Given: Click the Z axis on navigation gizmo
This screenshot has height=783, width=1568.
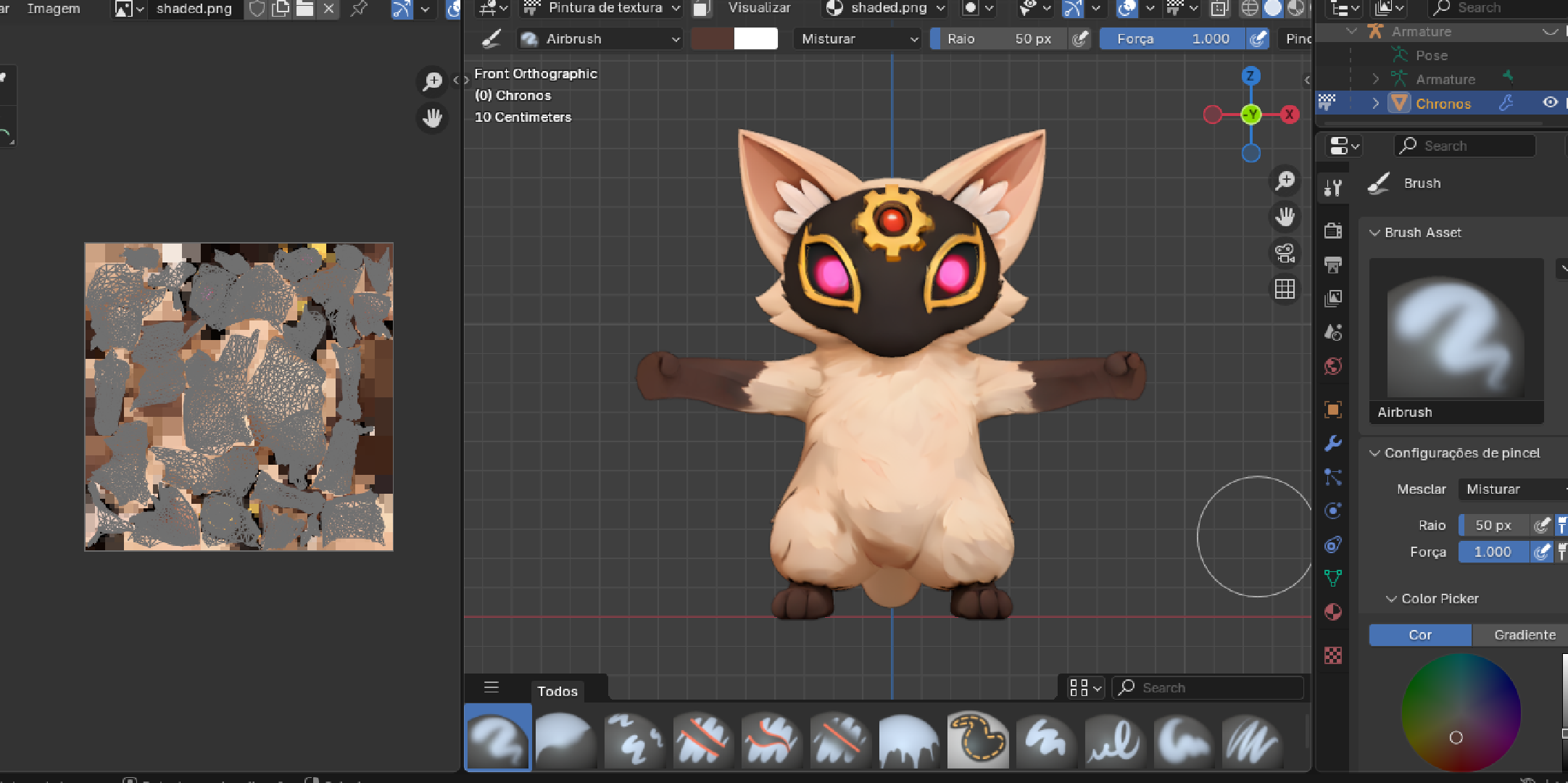Looking at the screenshot, I should (x=1250, y=75).
